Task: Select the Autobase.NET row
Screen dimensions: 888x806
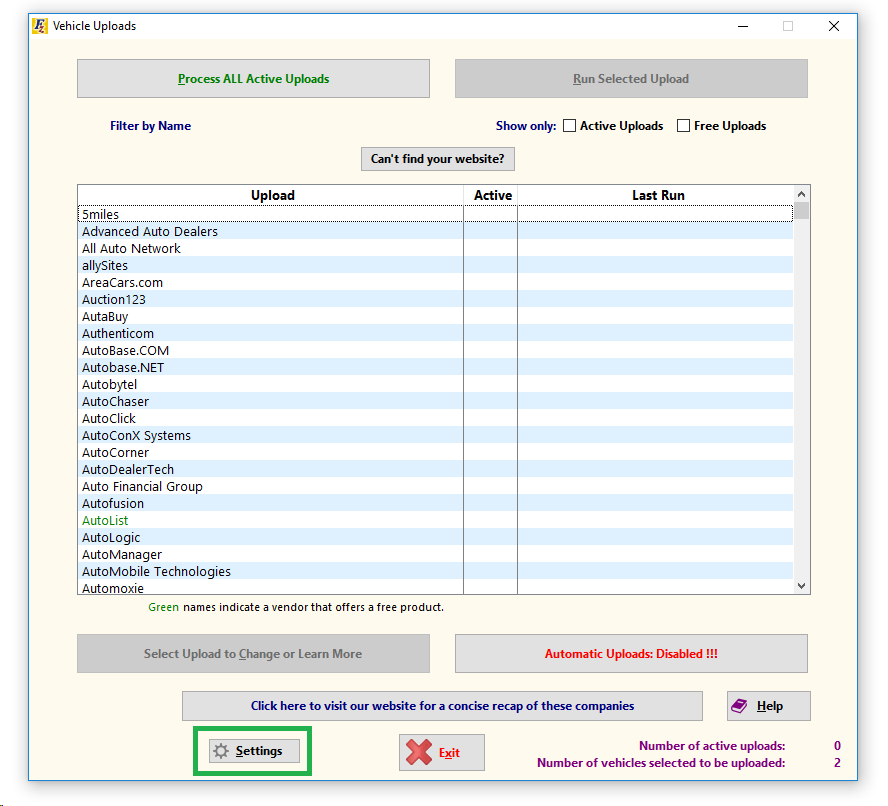Action: click(436, 367)
